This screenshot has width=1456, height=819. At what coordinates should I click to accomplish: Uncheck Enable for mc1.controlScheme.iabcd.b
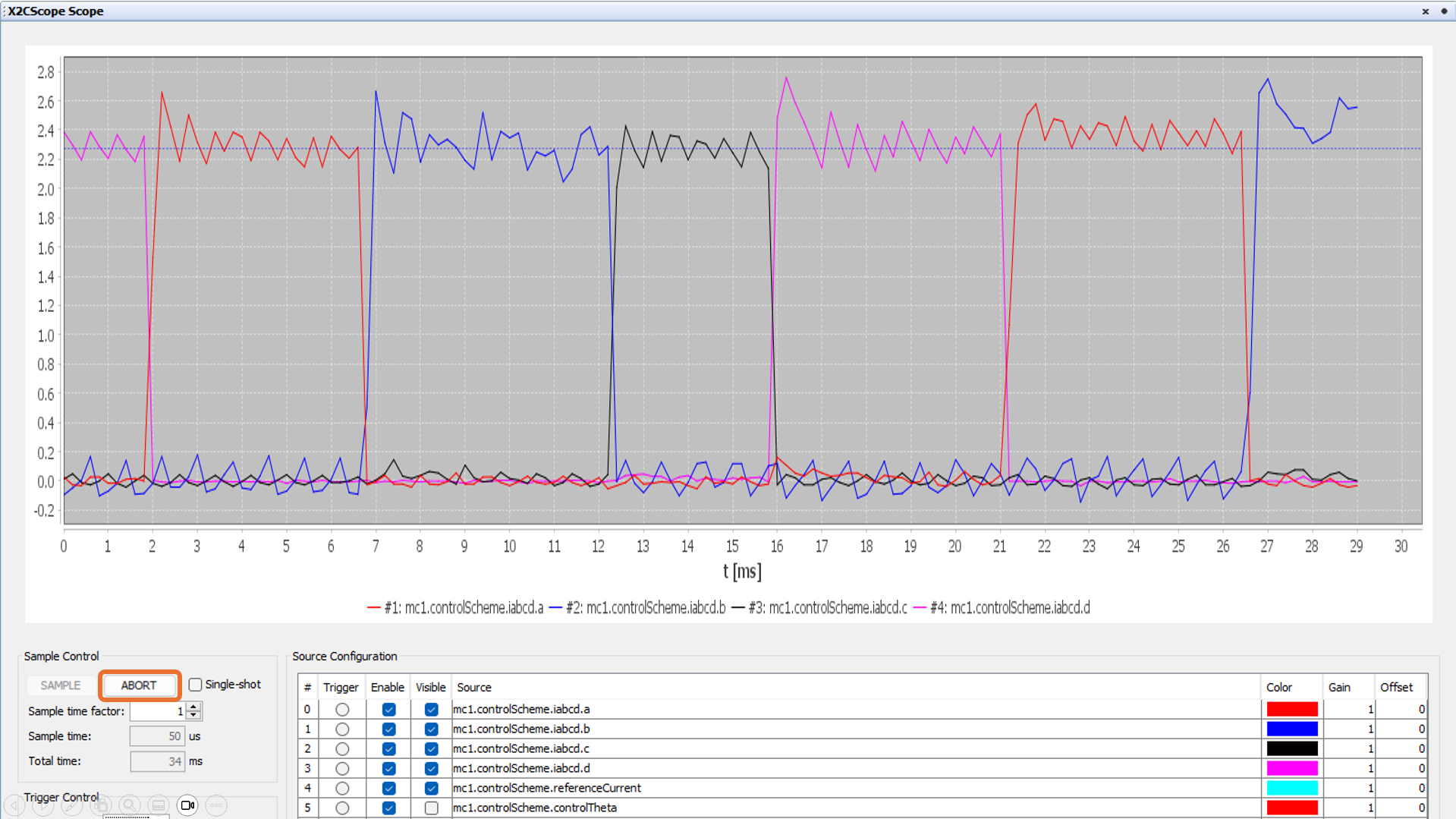[388, 729]
